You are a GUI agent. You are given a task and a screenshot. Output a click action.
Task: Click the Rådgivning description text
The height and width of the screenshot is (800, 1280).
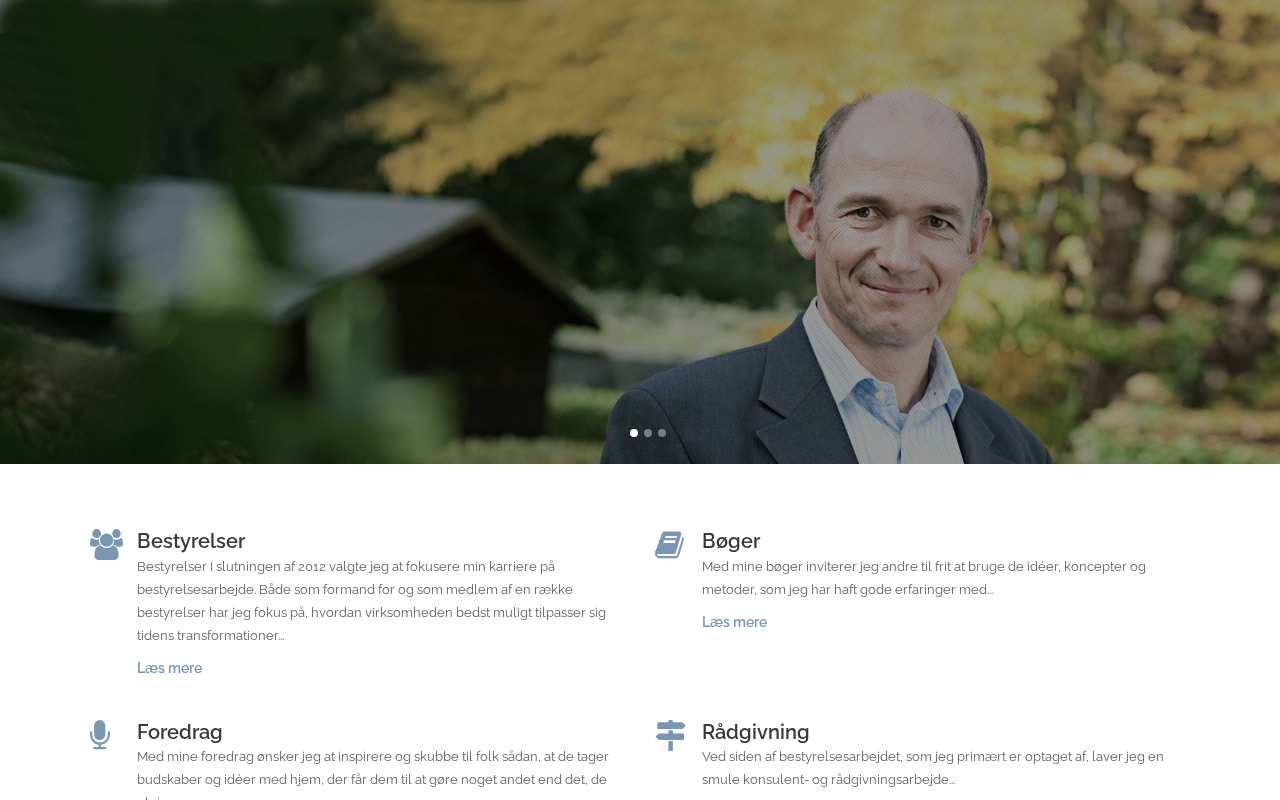[933, 768]
